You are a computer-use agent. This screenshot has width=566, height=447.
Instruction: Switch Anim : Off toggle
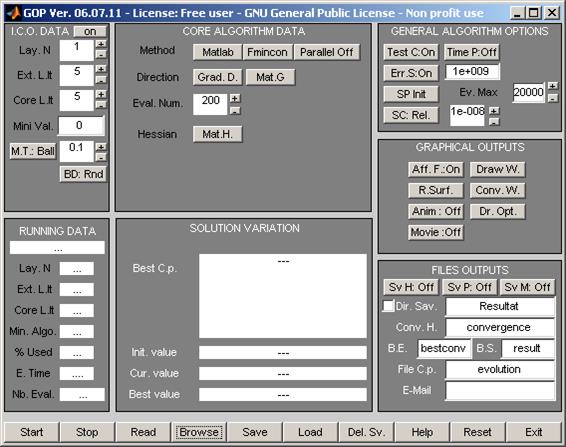[x=436, y=211]
